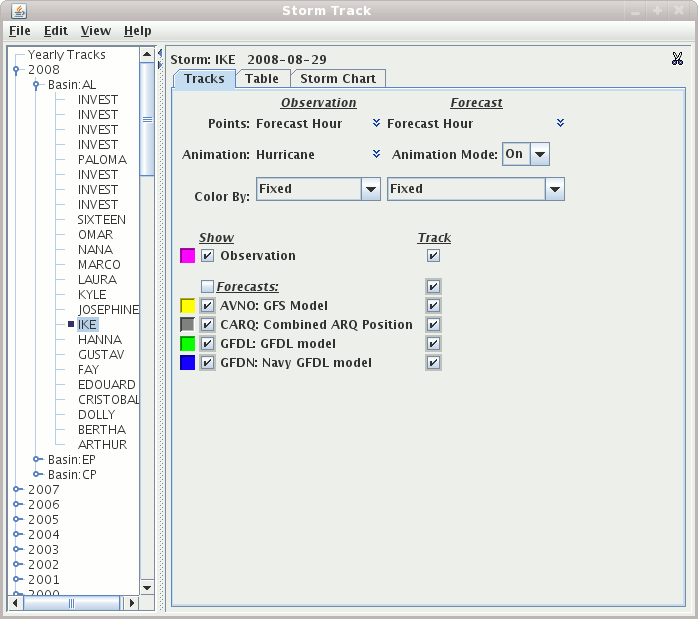This screenshot has height=619, width=698.
Task: Open the View menu
Action: click(x=96, y=31)
